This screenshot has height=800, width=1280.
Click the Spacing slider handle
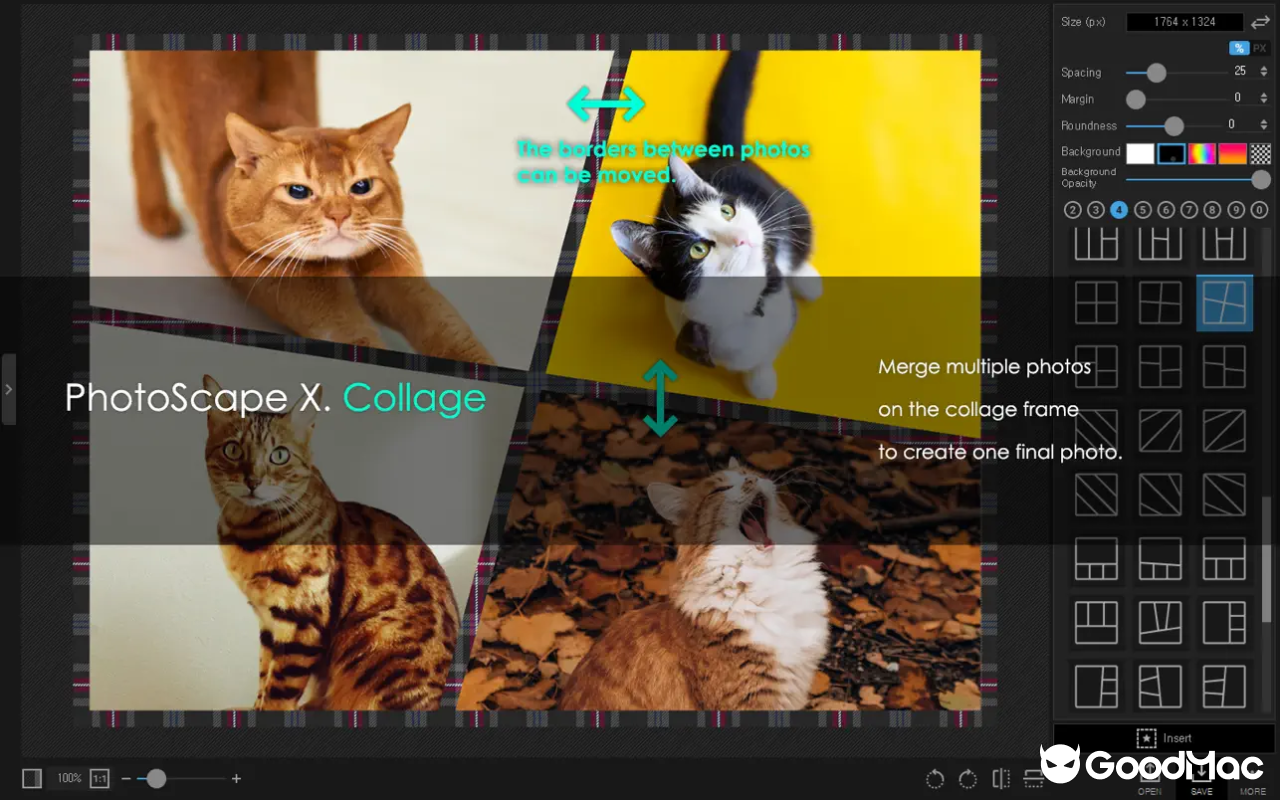pyautogui.click(x=1156, y=72)
